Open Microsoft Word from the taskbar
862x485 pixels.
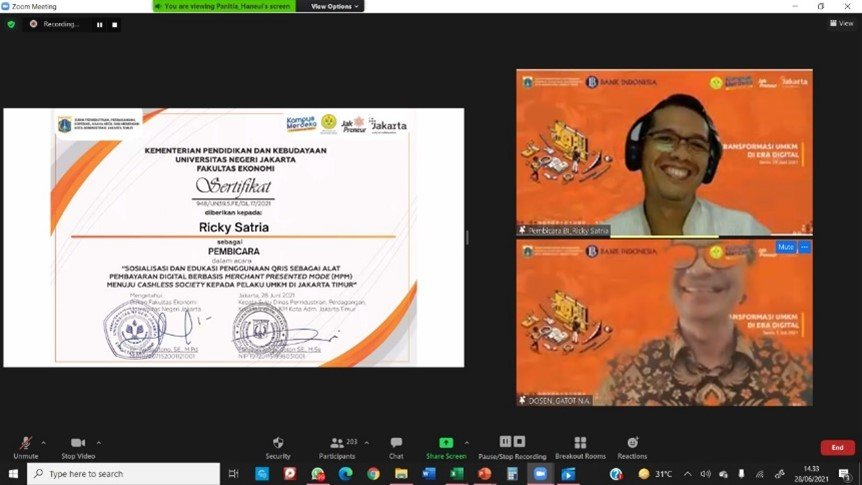pyautogui.click(x=429, y=473)
